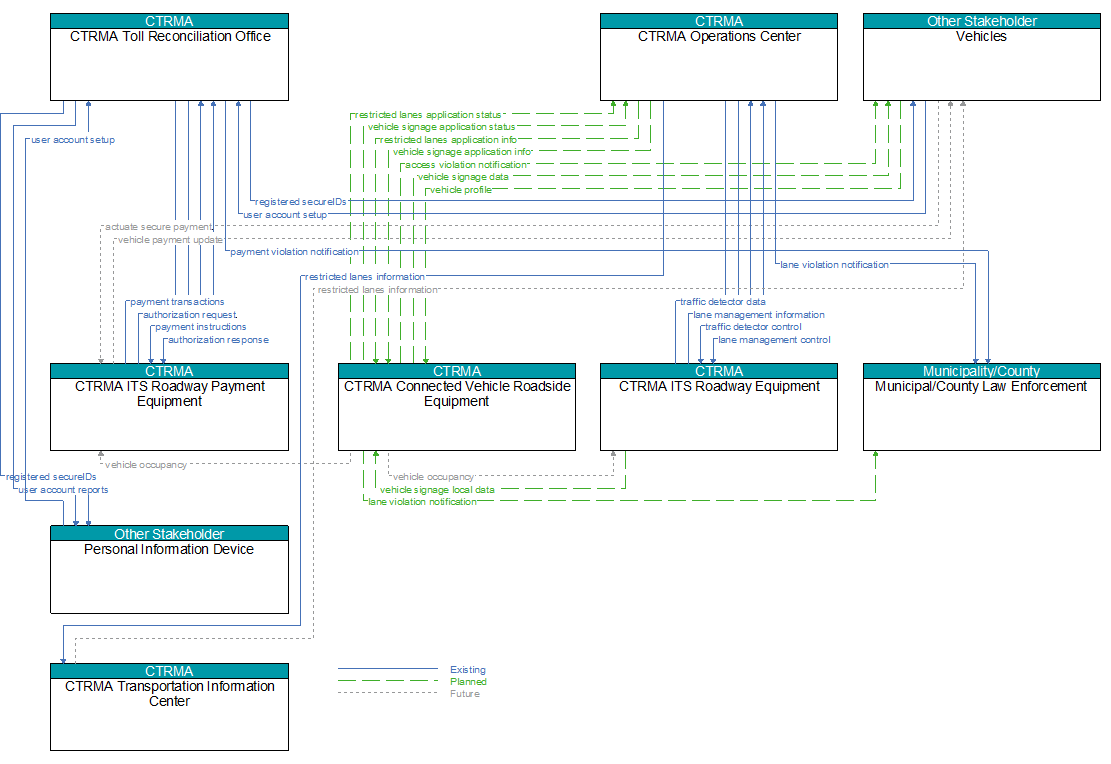Click the 'authorization response' flow label
Viewport: 1111px width, 764px height.
click(x=218, y=339)
